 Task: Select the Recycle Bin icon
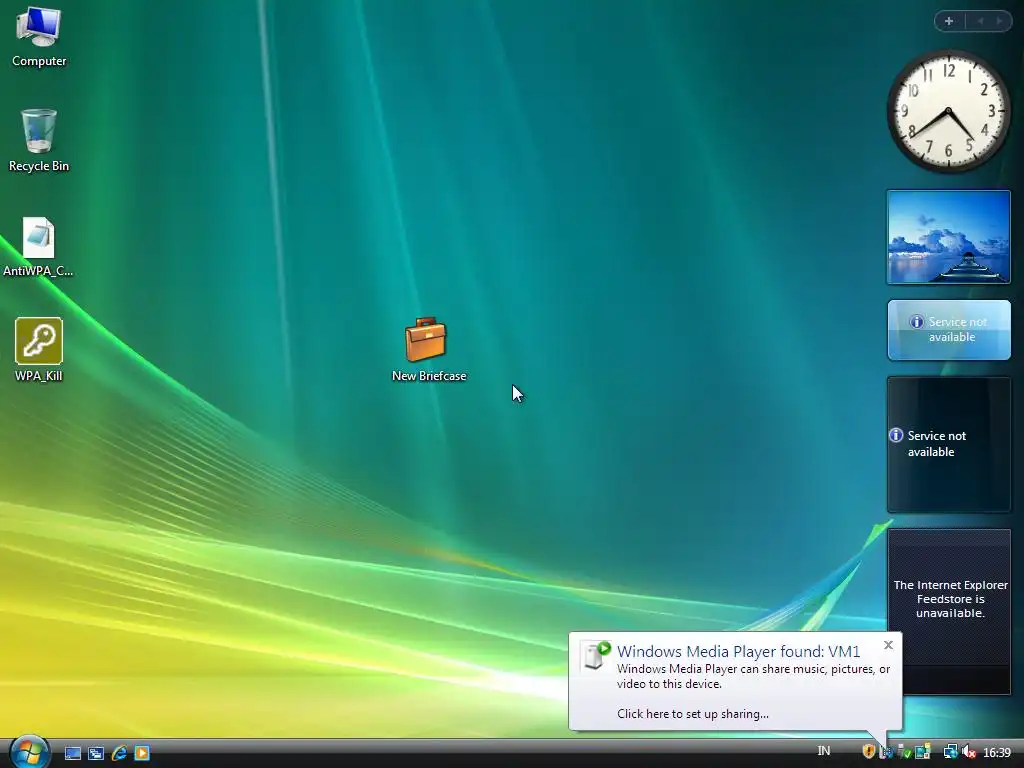pyautogui.click(x=39, y=140)
